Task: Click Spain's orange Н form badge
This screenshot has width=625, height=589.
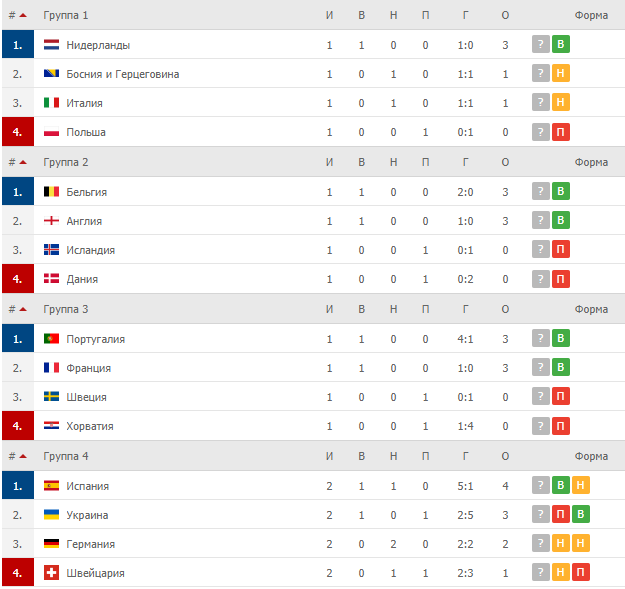Action: coord(581,486)
